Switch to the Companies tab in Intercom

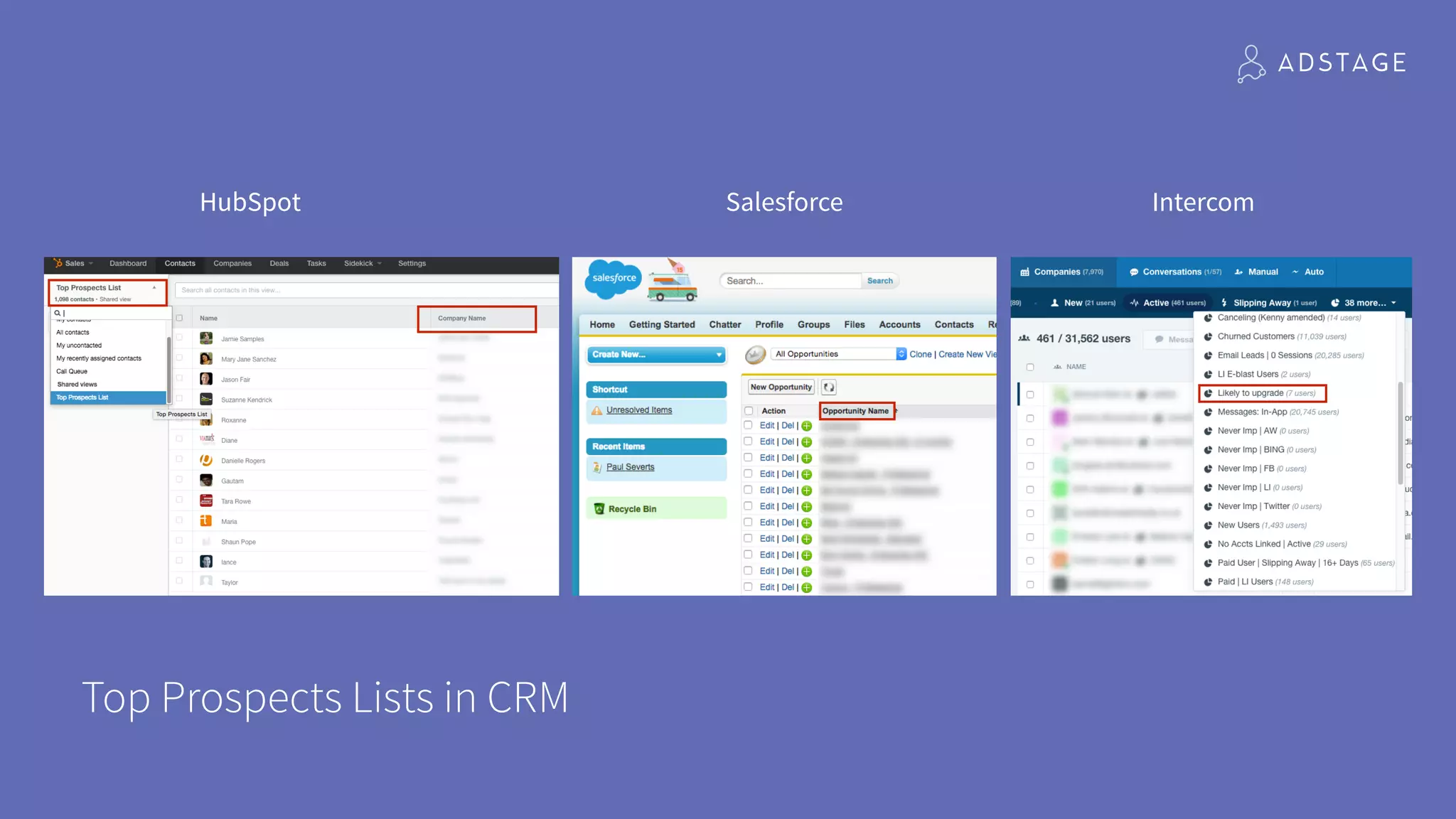pos(1063,272)
